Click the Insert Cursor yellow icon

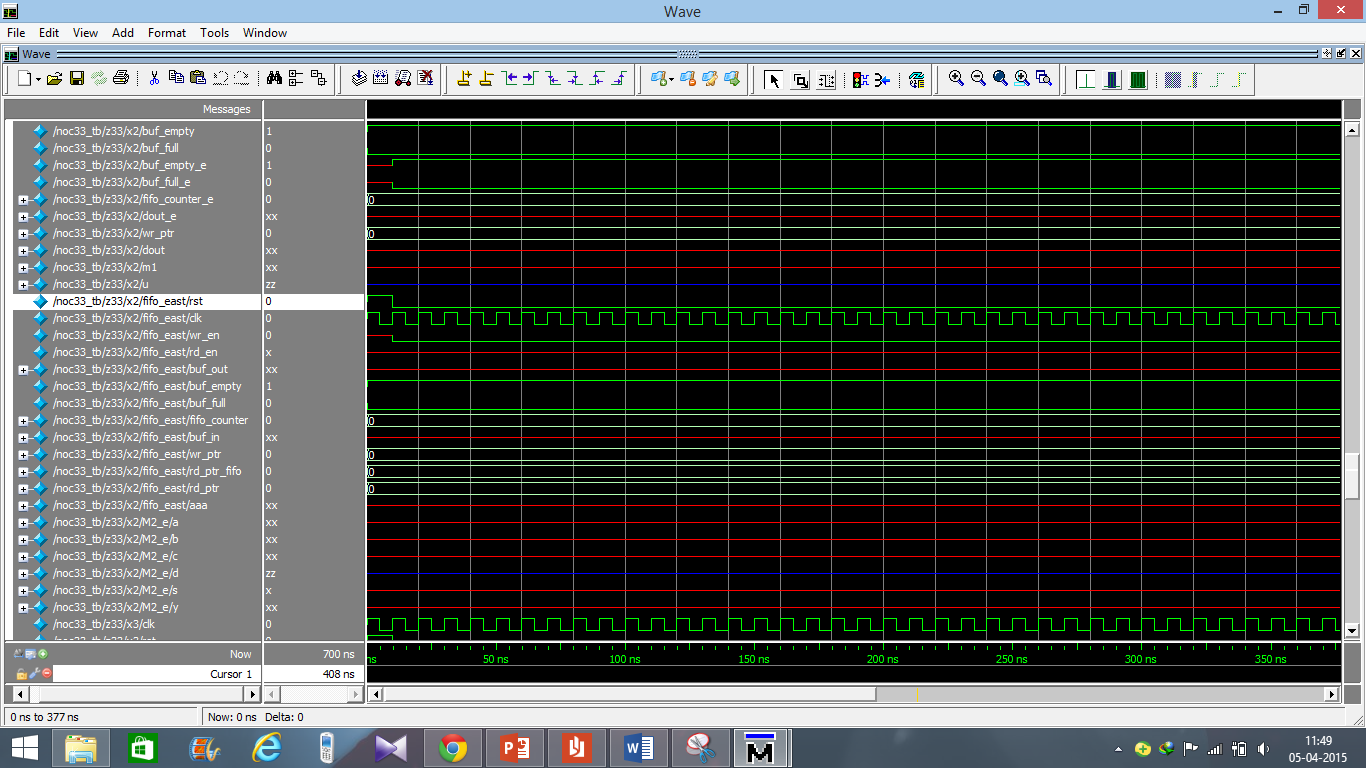[464, 78]
